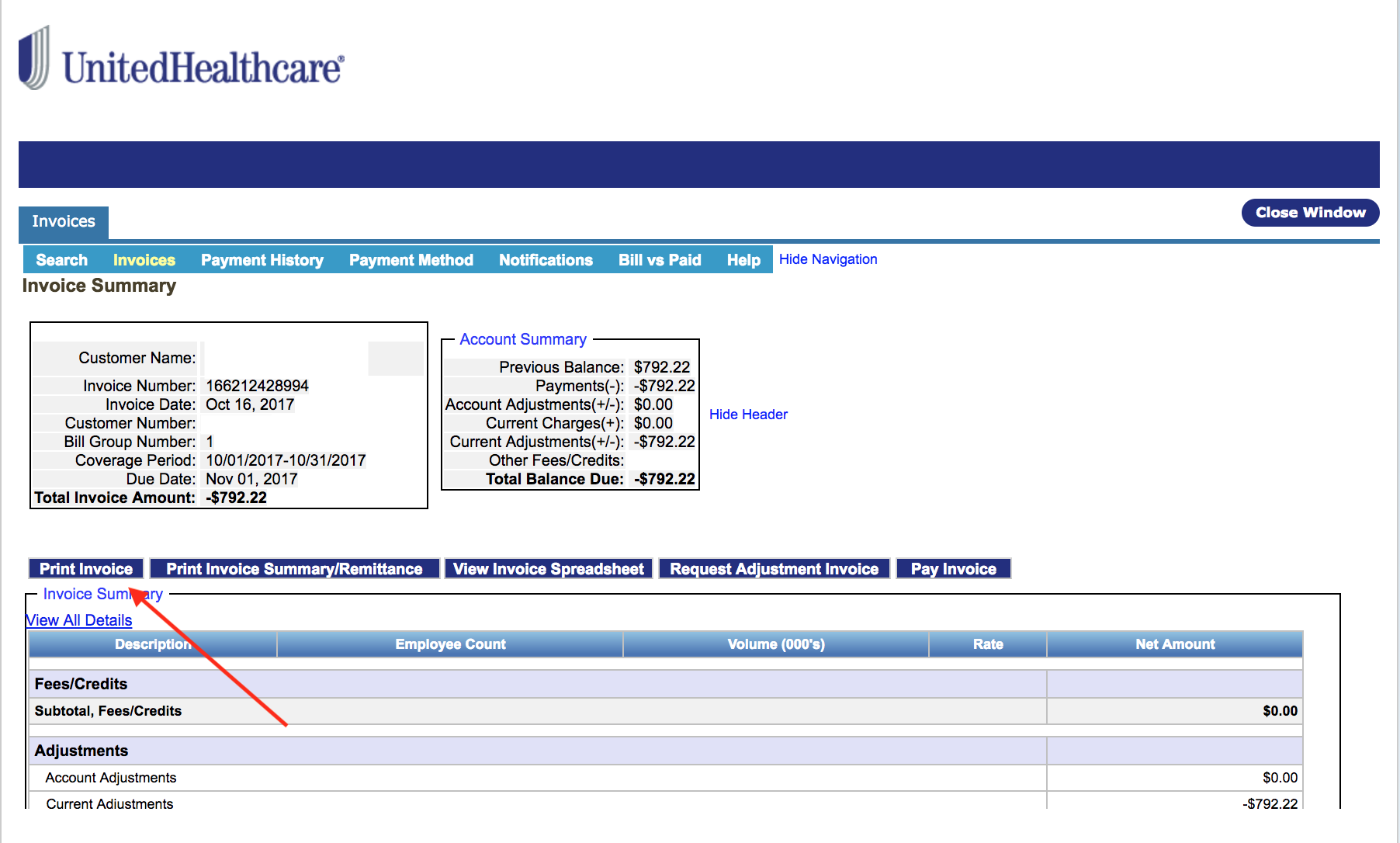Expand View All Details
This screenshot has height=843, width=1400.
(x=78, y=620)
